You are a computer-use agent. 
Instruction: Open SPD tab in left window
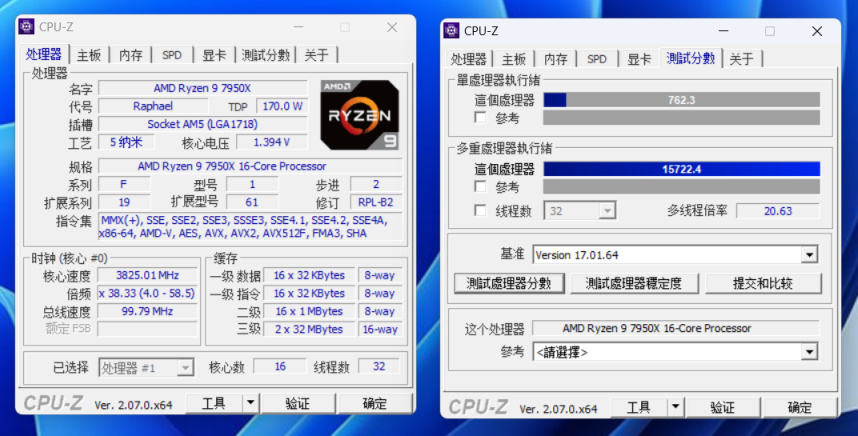(172, 55)
